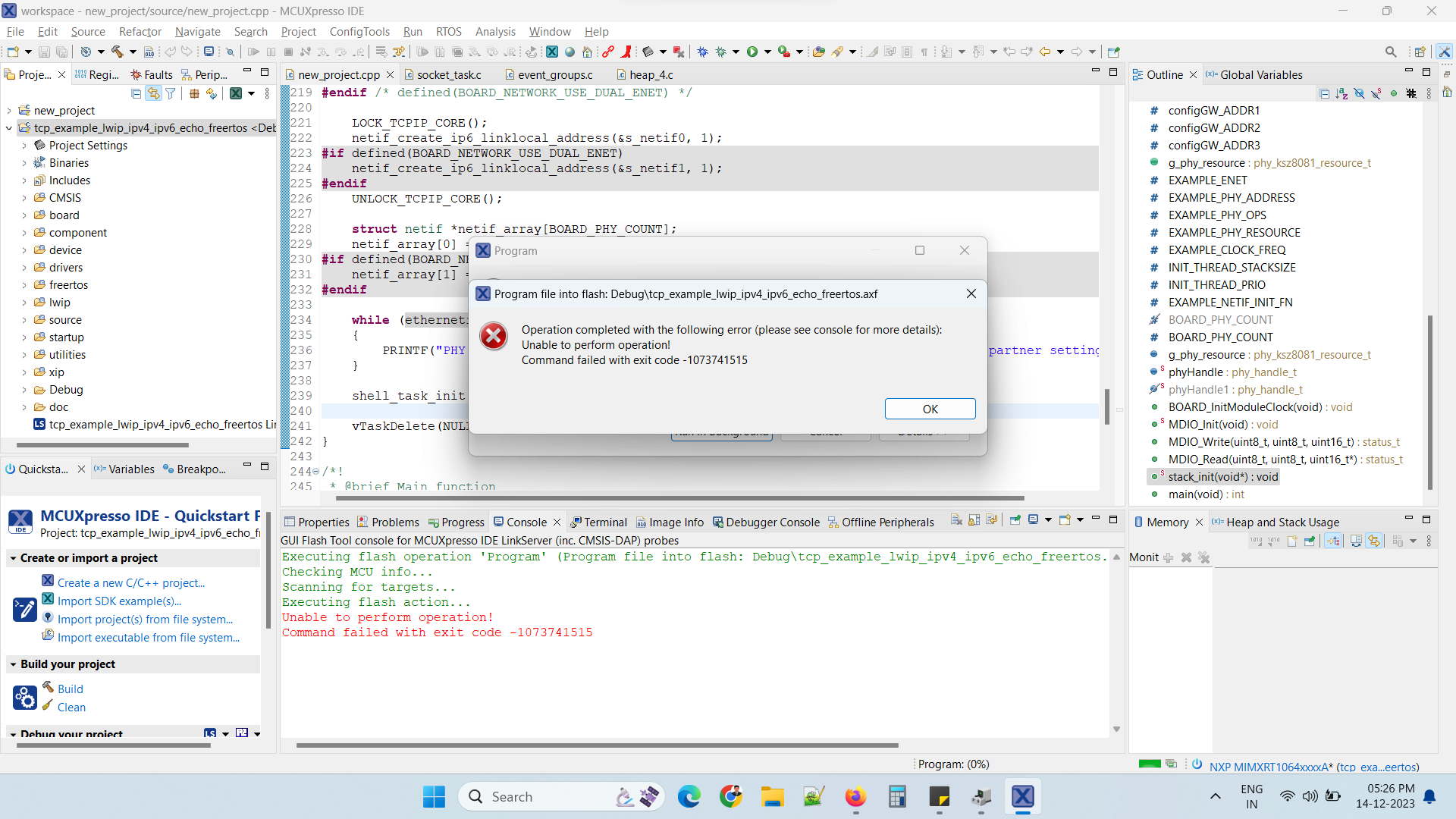
Task: Toggle Link with Editor in Project Explorer
Action: [x=153, y=93]
